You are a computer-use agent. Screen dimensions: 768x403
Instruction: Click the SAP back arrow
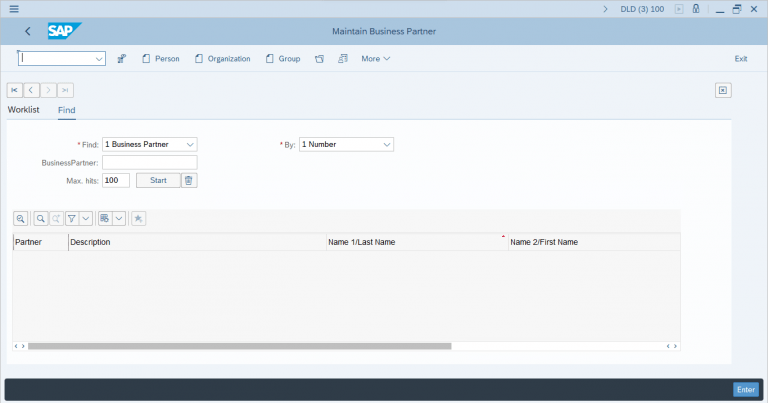coord(27,32)
